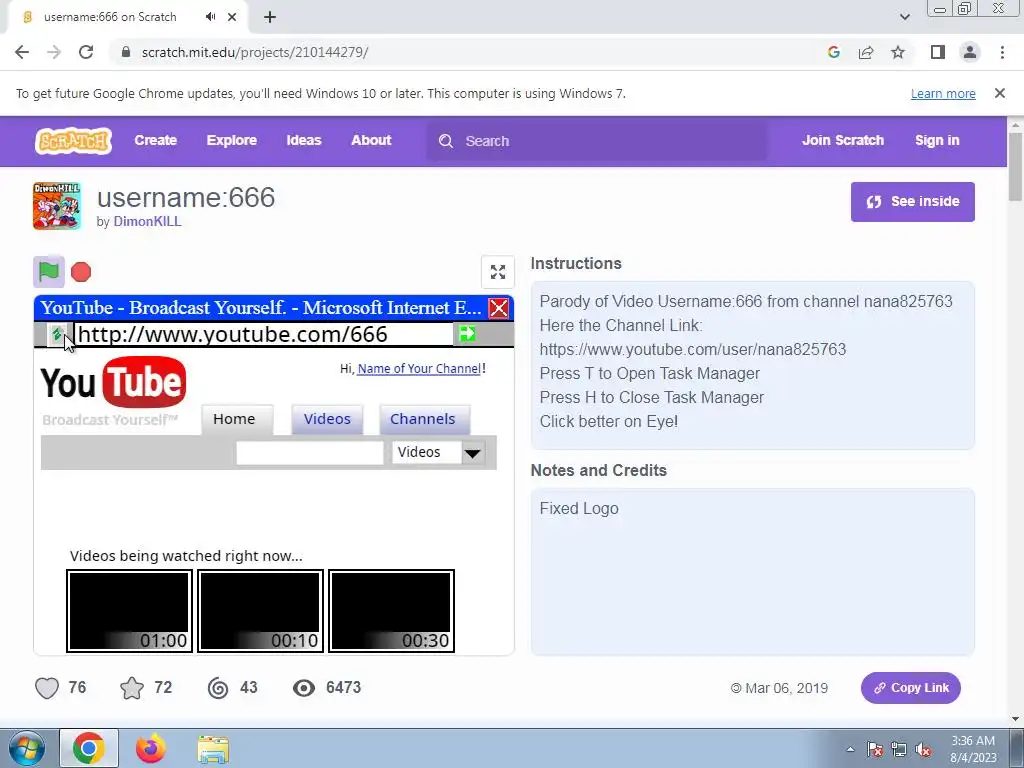The height and width of the screenshot is (768, 1024).
Task: Share this page icon
Action: click(x=866, y=52)
